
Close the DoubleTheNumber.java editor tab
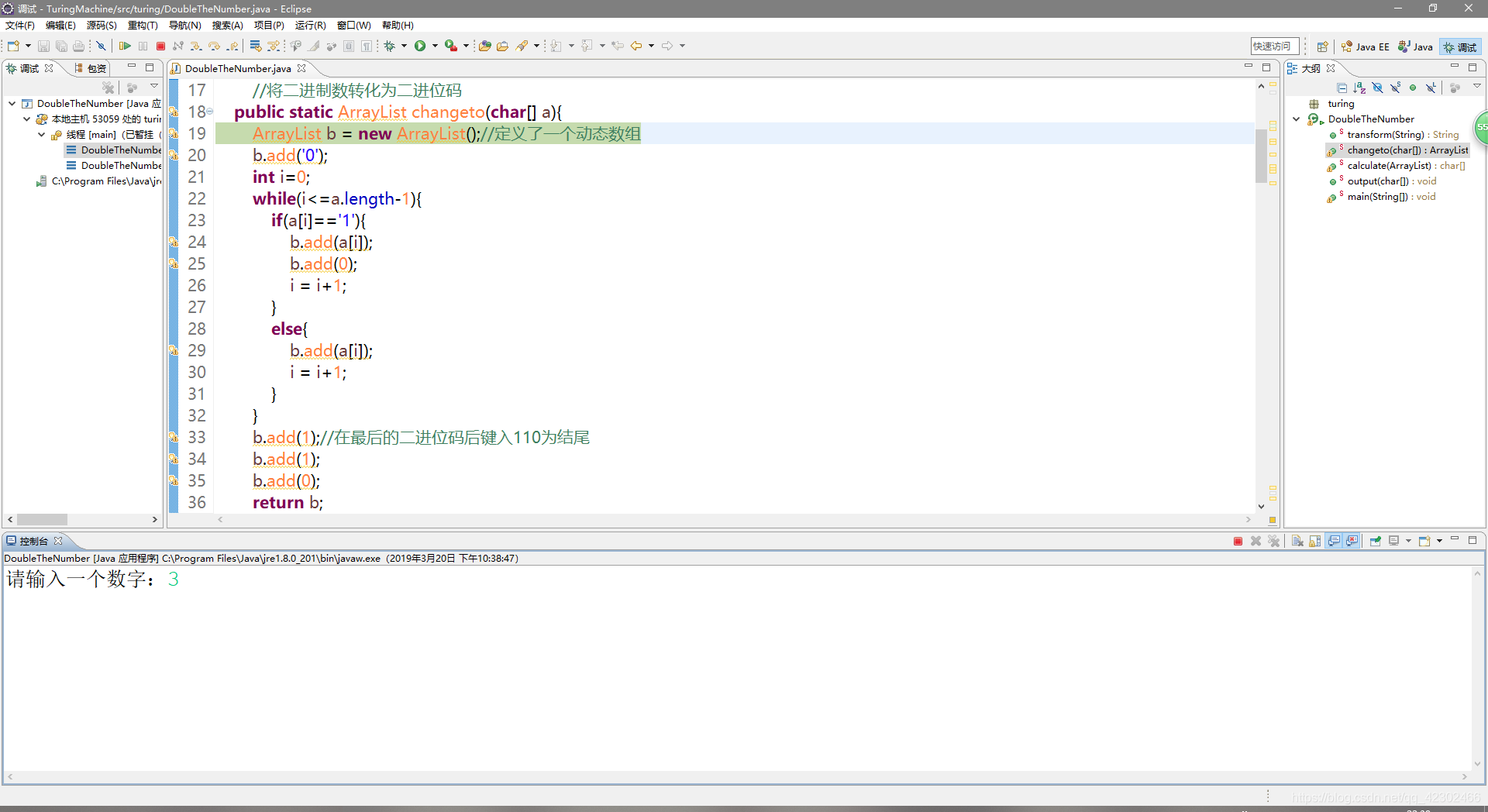pos(302,69)
